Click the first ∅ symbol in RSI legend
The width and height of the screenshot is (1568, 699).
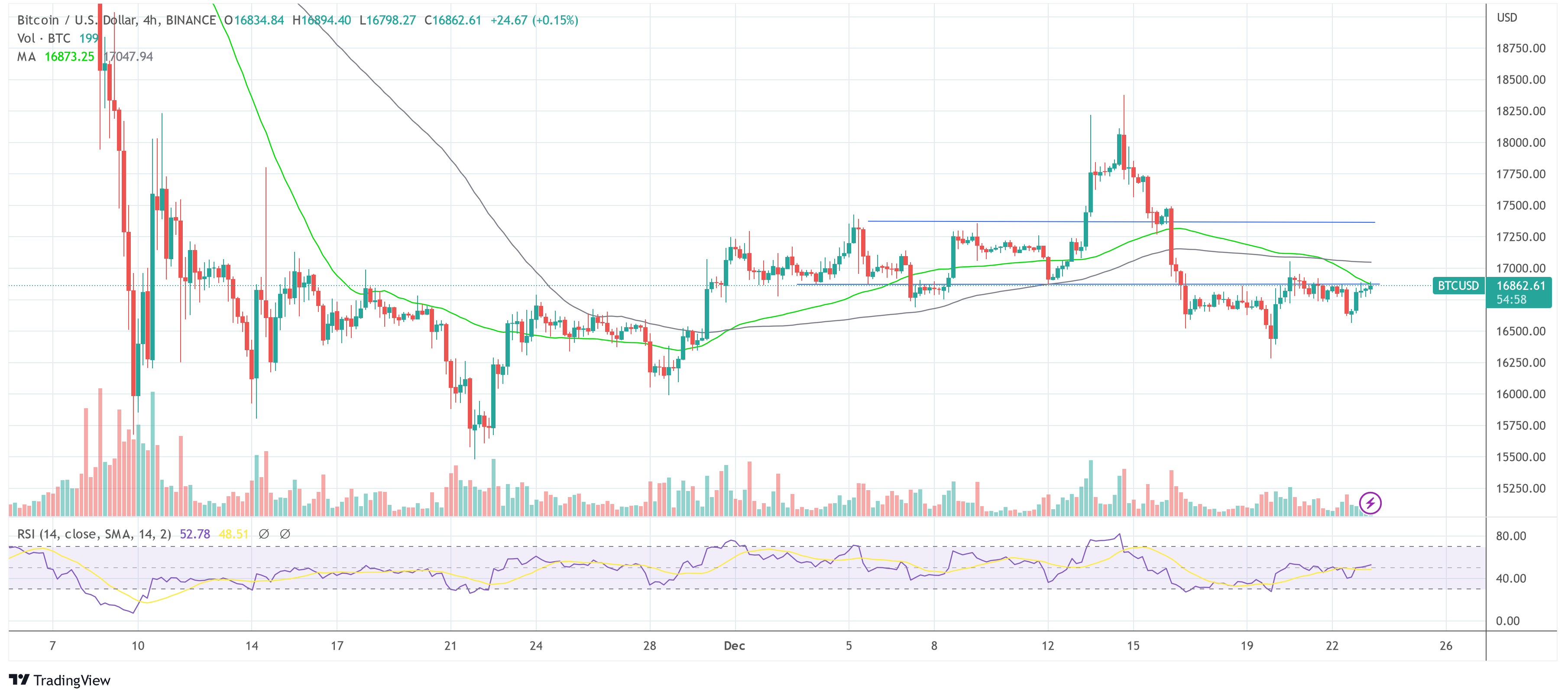point(263,534)
